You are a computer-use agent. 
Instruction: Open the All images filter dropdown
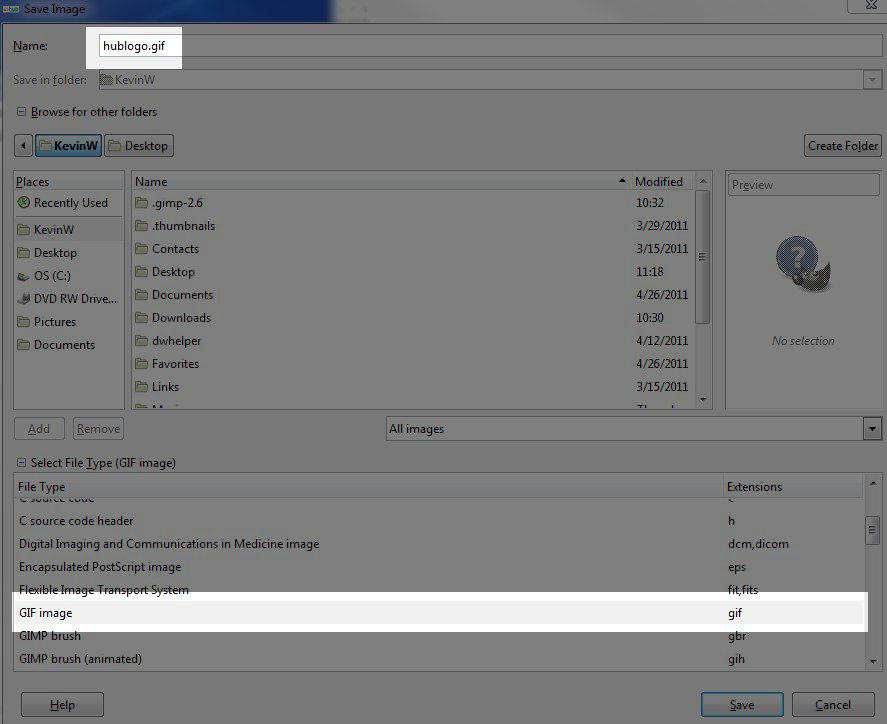click(871, 429)
